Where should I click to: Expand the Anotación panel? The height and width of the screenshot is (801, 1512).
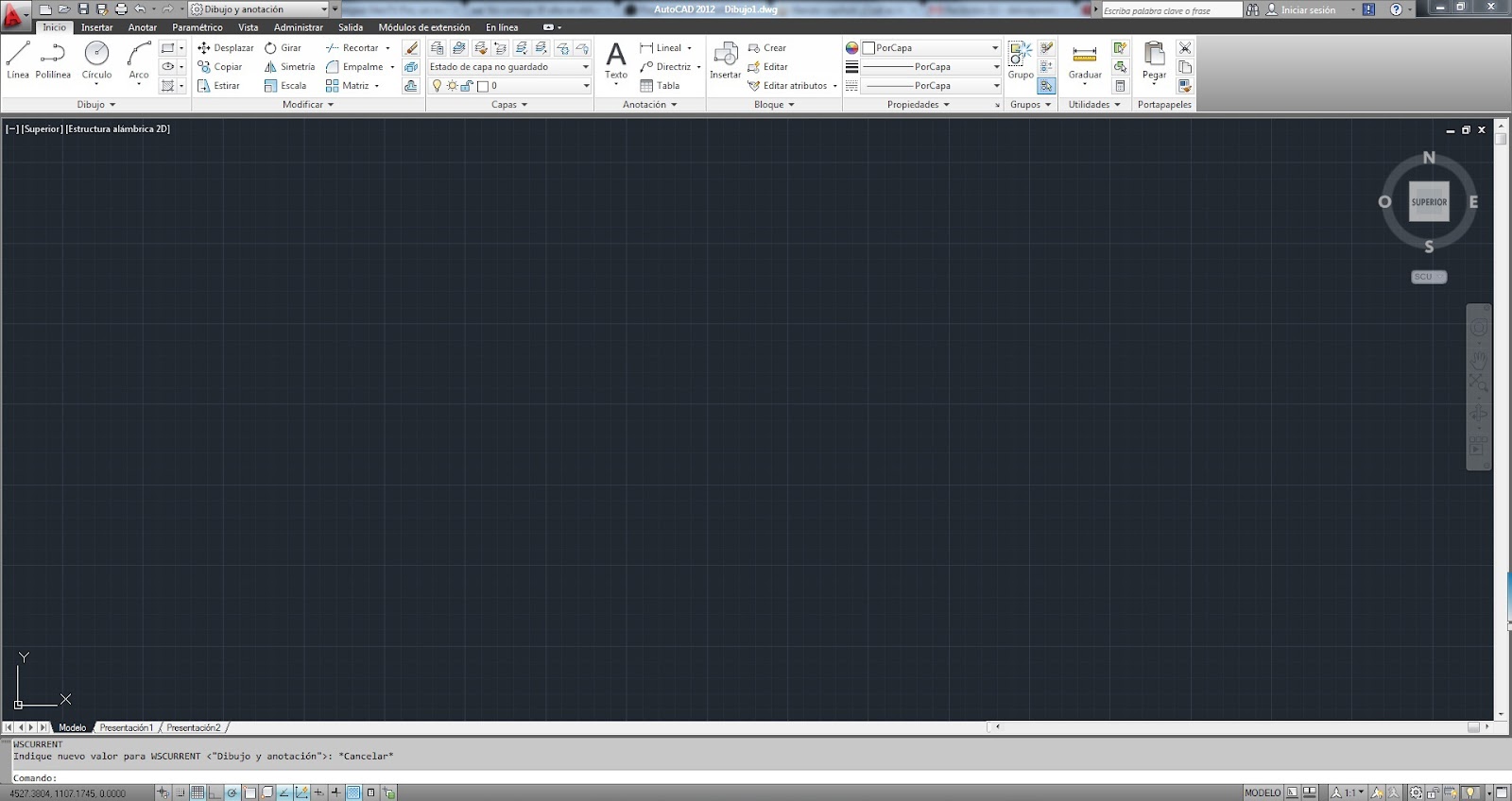coord(650,104)
